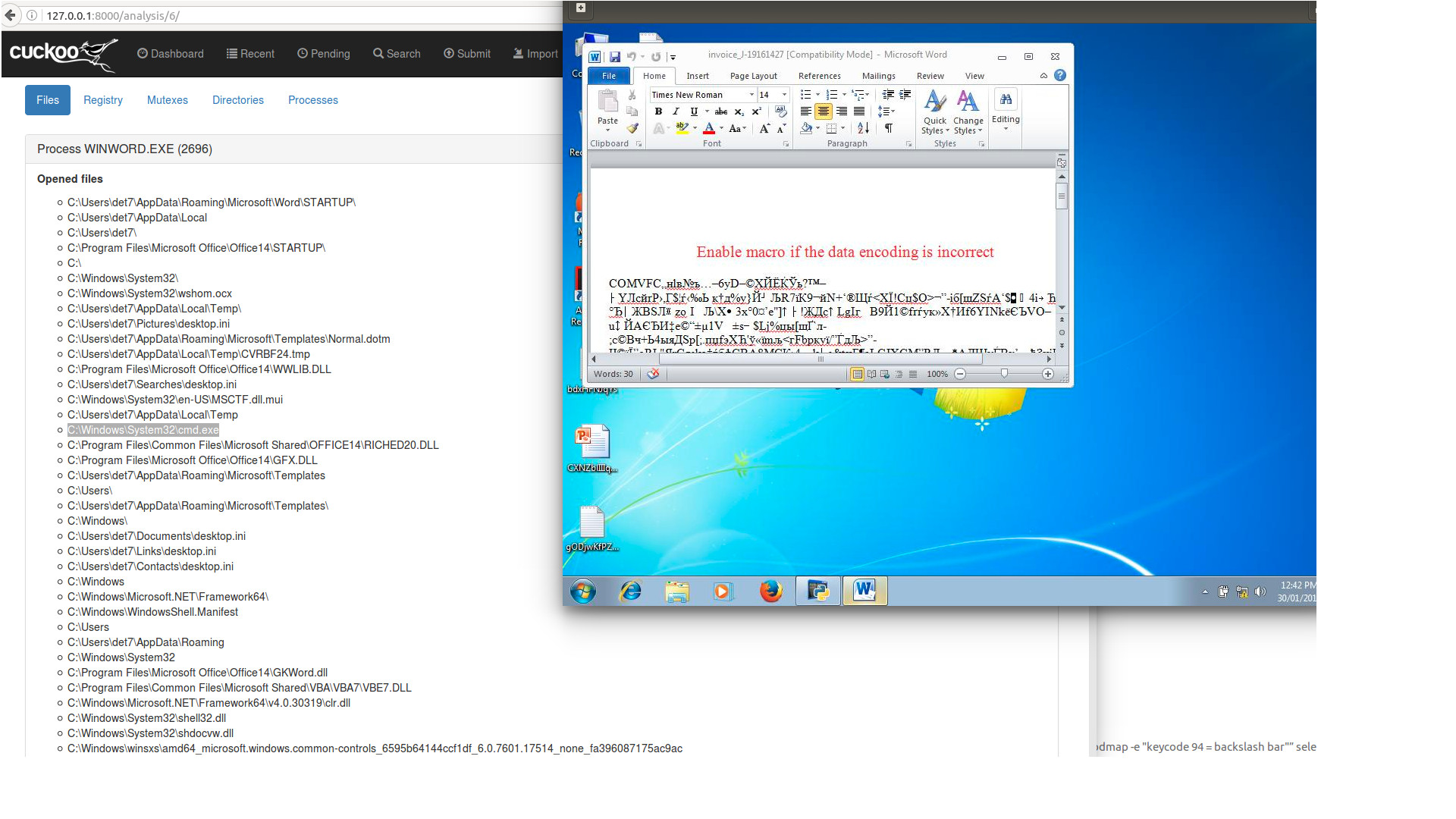The image size is (1456, 819).
Task: Click the Firefox icon in Windows taskbar
Action: 770,591
